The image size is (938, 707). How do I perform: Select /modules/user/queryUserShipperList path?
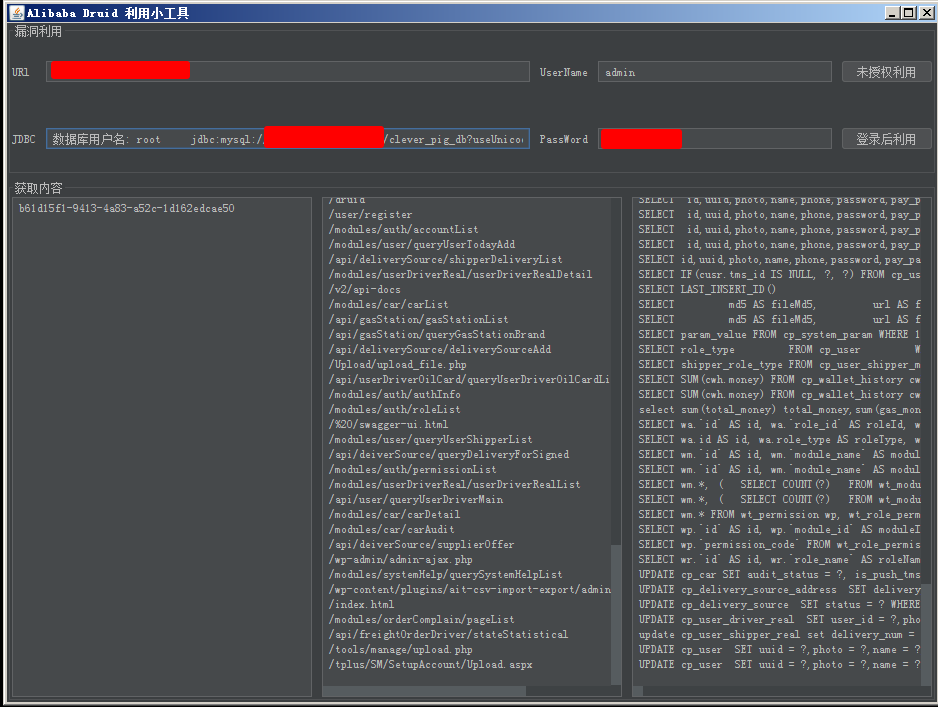coord(430,439)
